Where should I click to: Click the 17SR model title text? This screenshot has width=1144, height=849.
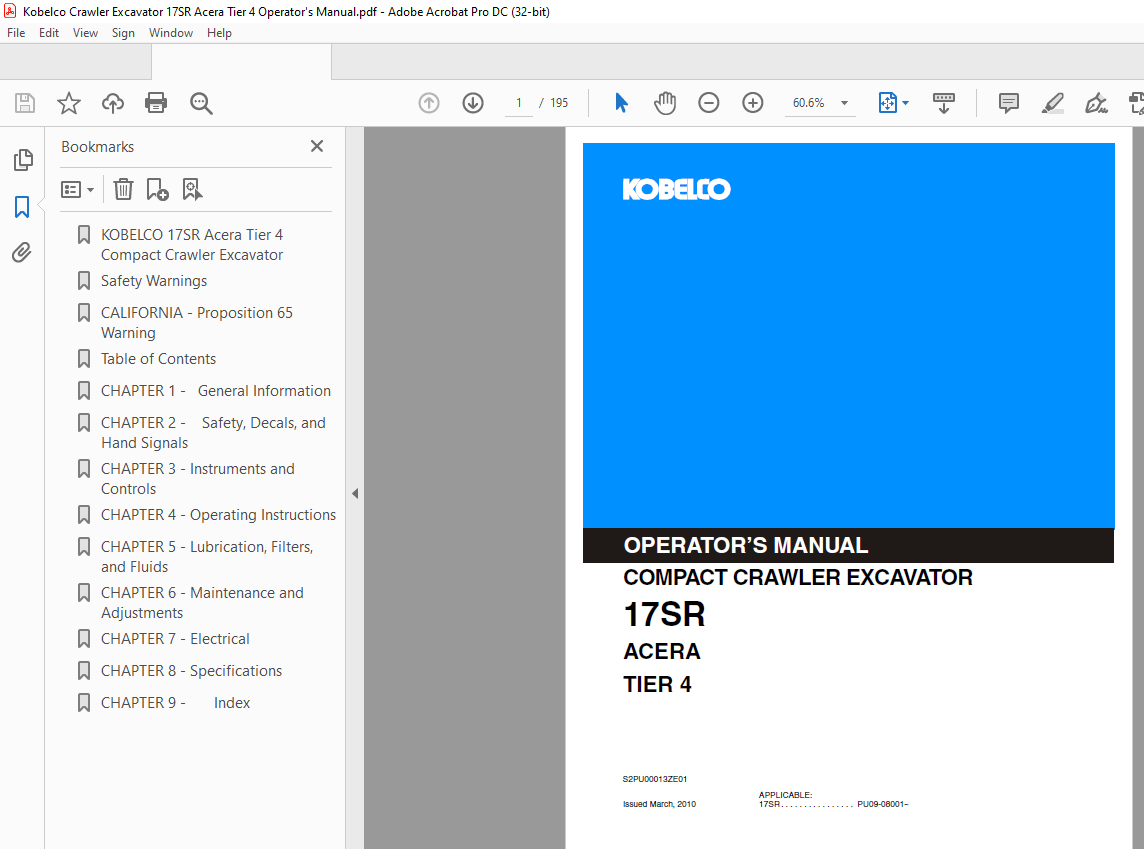(664, 614)
